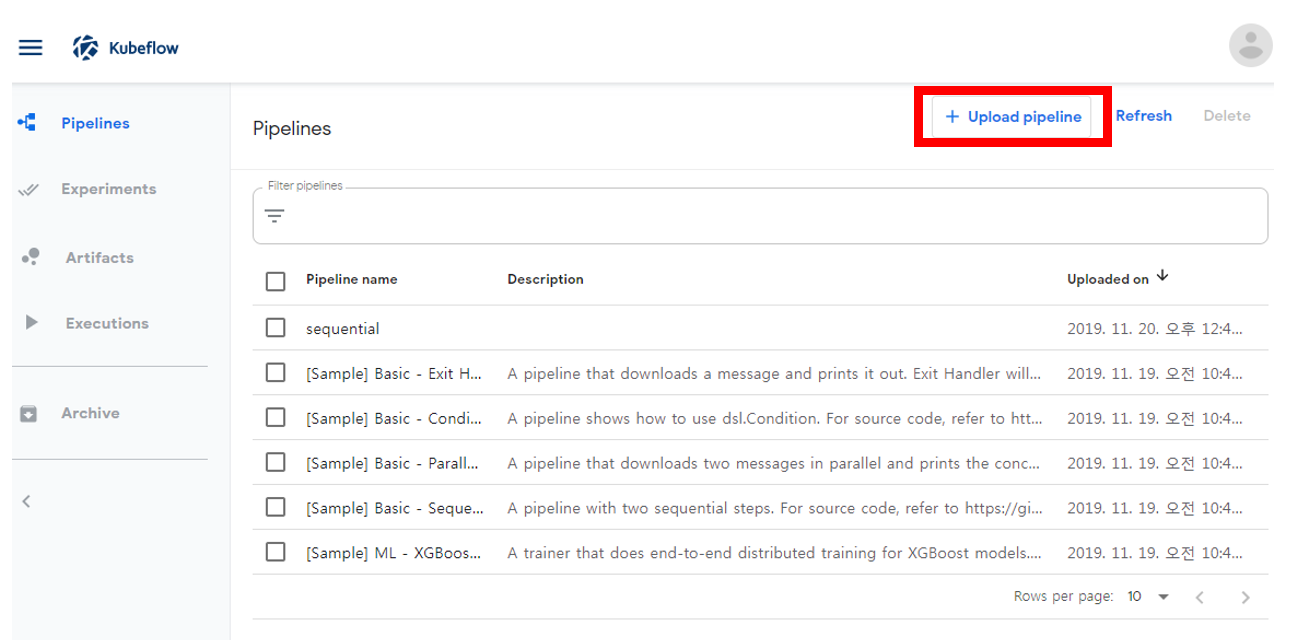This screenshot has height=640, width=1294.
Task: Click the dsl.Condition pipeline description text
Action: tap(775, 419)
